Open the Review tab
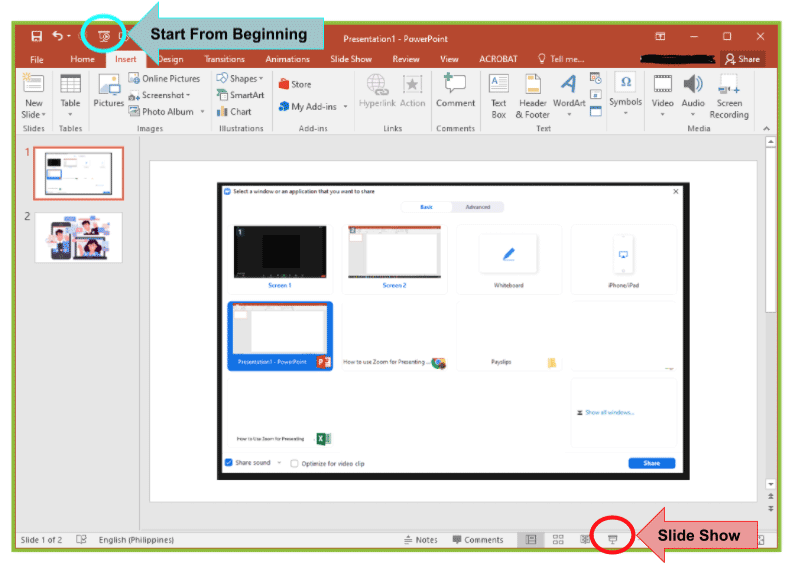The image size is (796, 567). tap(406, 59)
